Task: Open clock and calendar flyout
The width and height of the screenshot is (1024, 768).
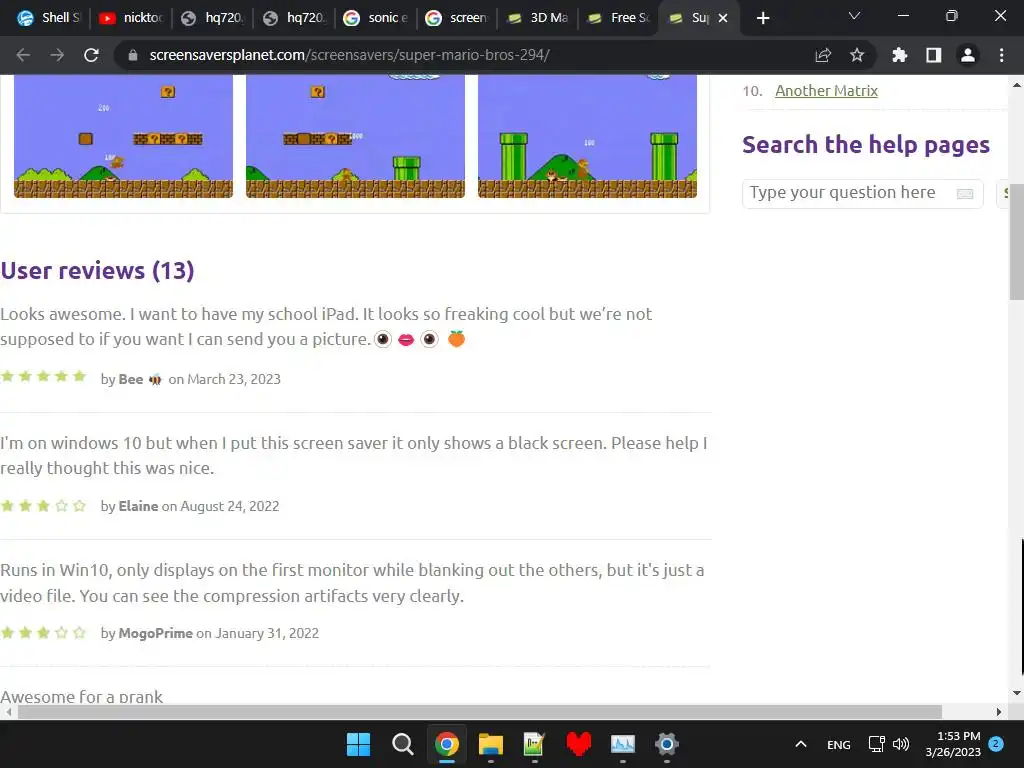Action: tap(953, 744)
